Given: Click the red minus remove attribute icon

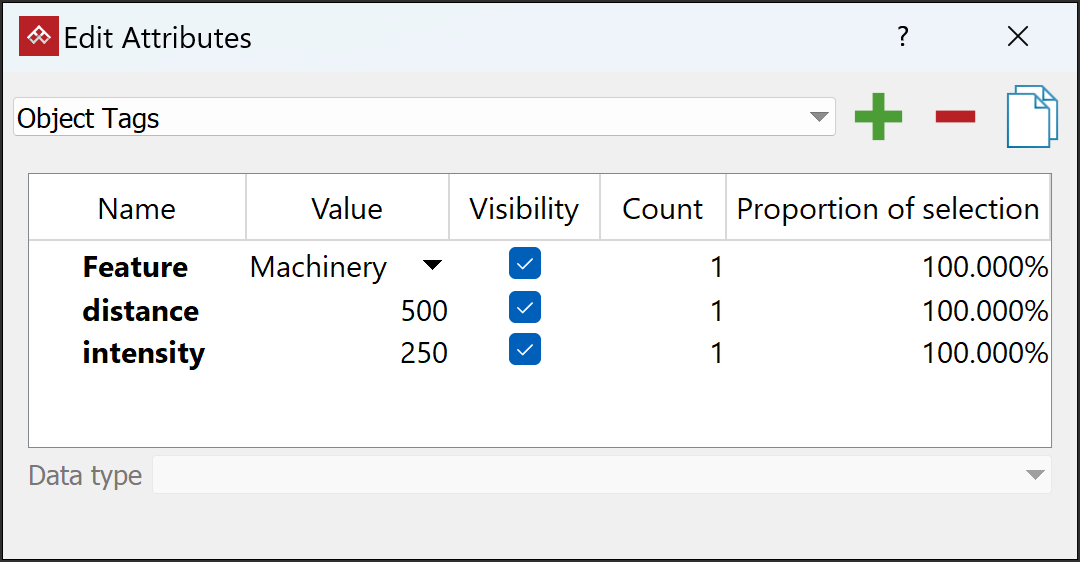Looking at the screenshot, I should coord(955,117).
